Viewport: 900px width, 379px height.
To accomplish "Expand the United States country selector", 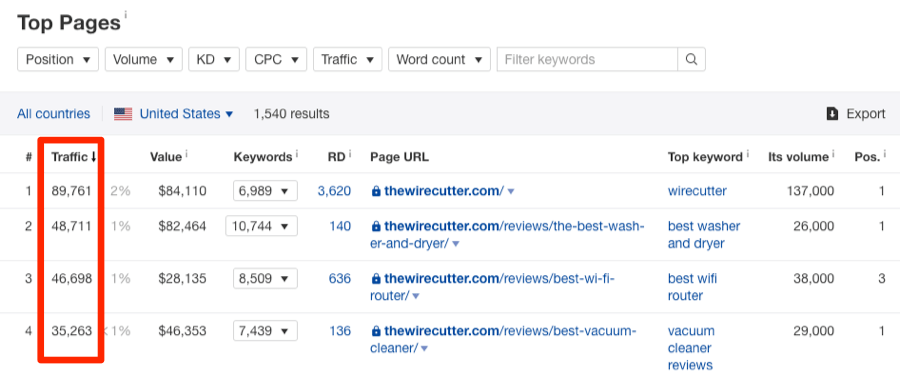I will pos(187,114).
